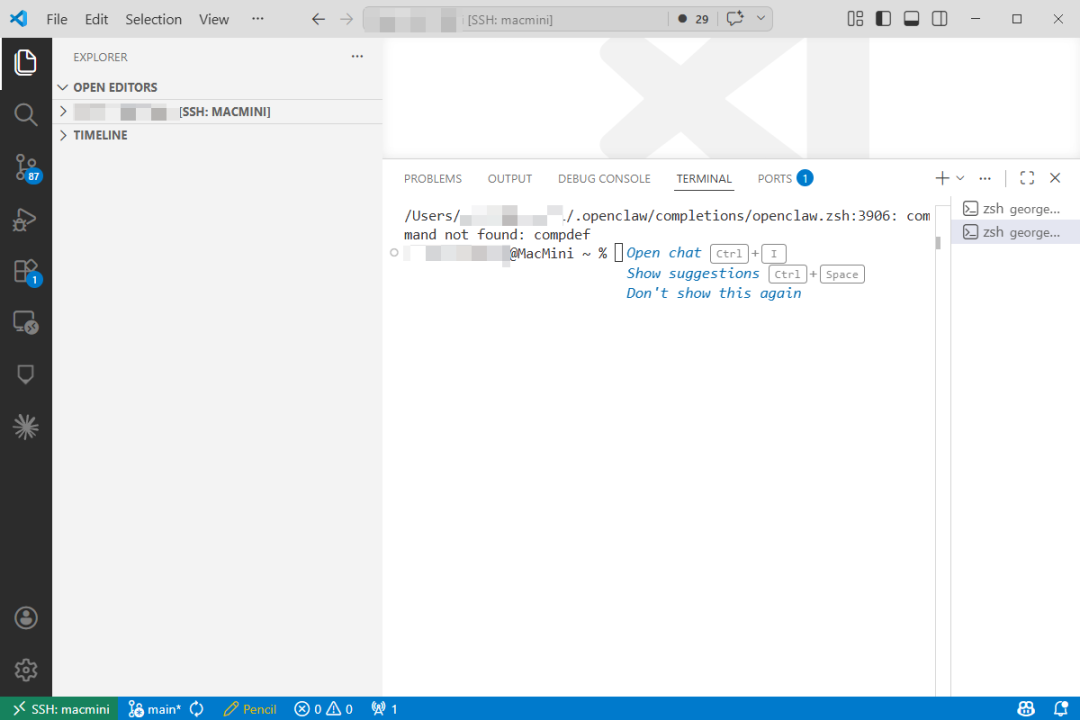This screenshot has height=720, width=1080.
Task: Open Source Control view with 87 badge
Action: (x=26, y=167)
